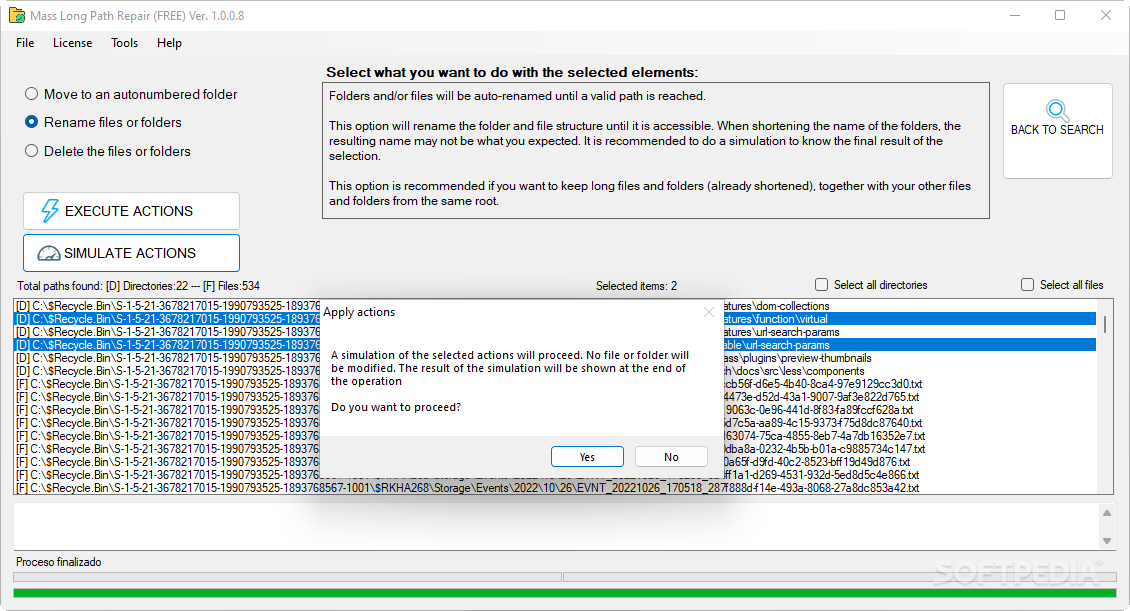Click the lightning bolt icon on Execute Actions
Screen dimensions: 1130x611
tap(50, 210)
